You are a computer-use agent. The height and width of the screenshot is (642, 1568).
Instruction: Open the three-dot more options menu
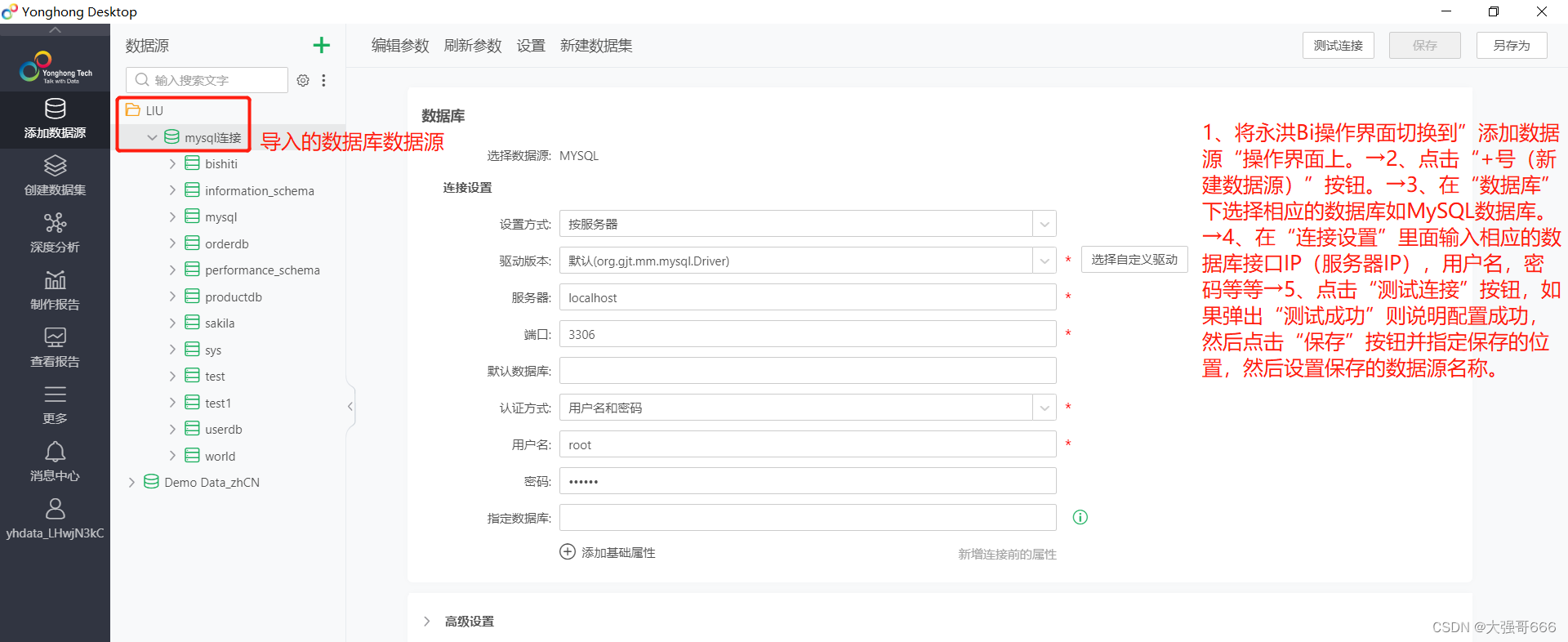tap(324, 80)
